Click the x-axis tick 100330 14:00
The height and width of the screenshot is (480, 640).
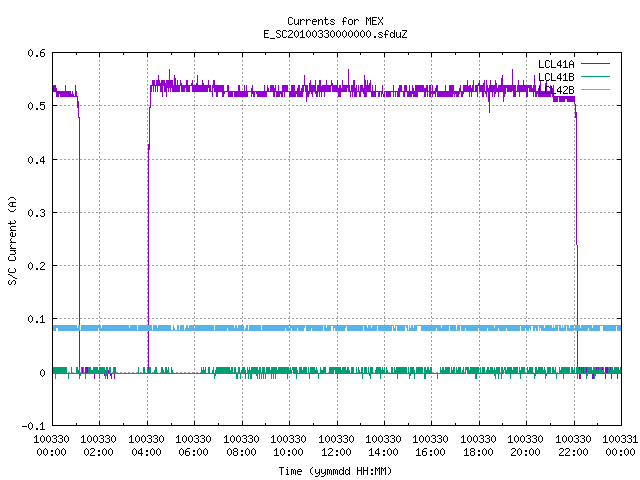click(x=383, y=446)
